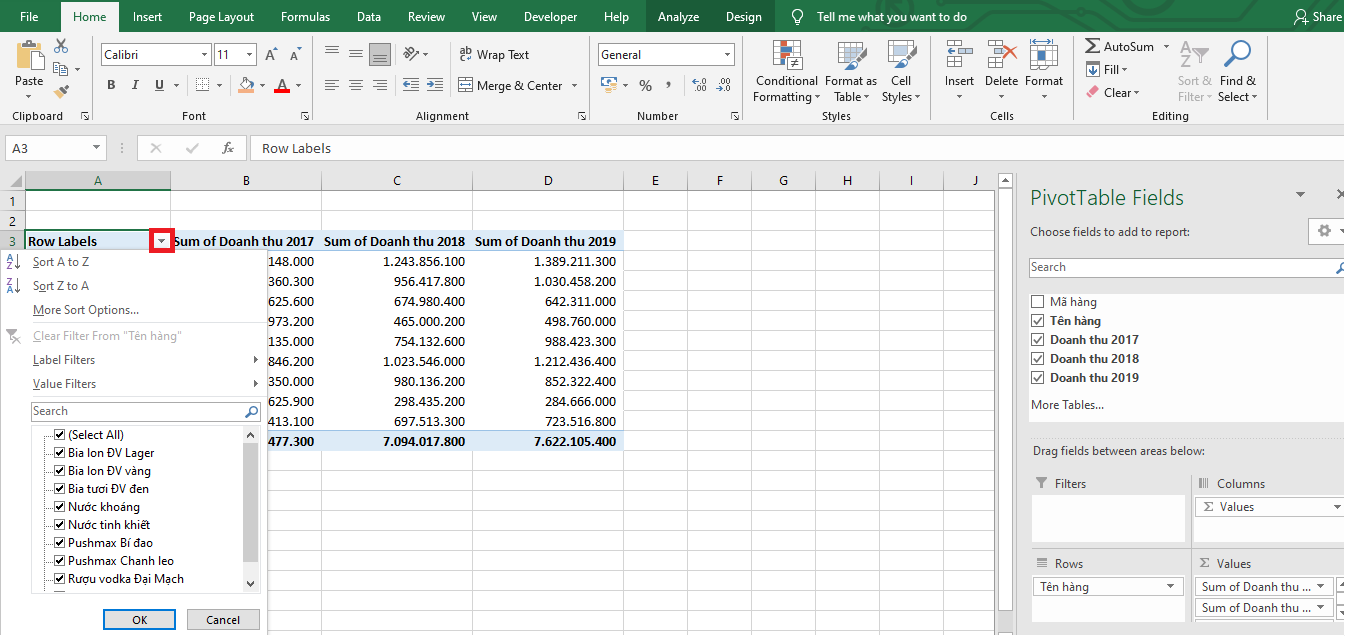Expand the font name Calibri dropdown
Screen dimensions: 1345x636
(205, 55)
